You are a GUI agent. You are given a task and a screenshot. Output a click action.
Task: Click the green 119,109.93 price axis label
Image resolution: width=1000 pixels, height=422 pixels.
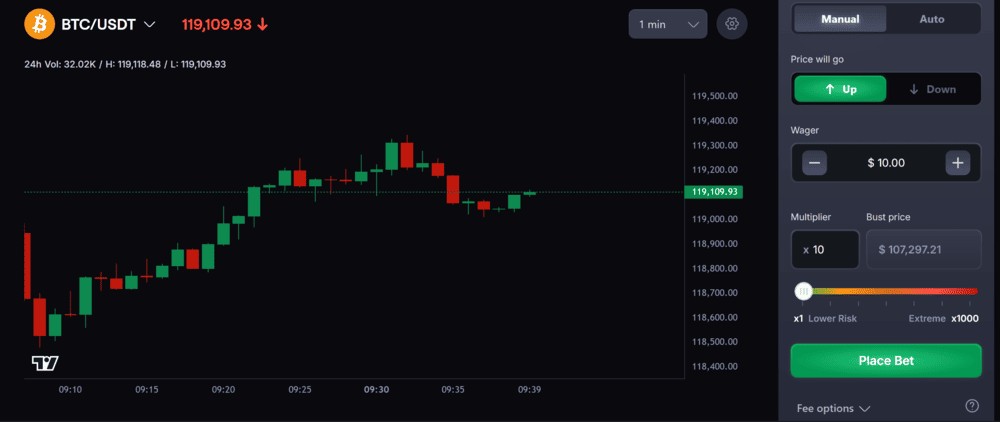pos(715,192)
